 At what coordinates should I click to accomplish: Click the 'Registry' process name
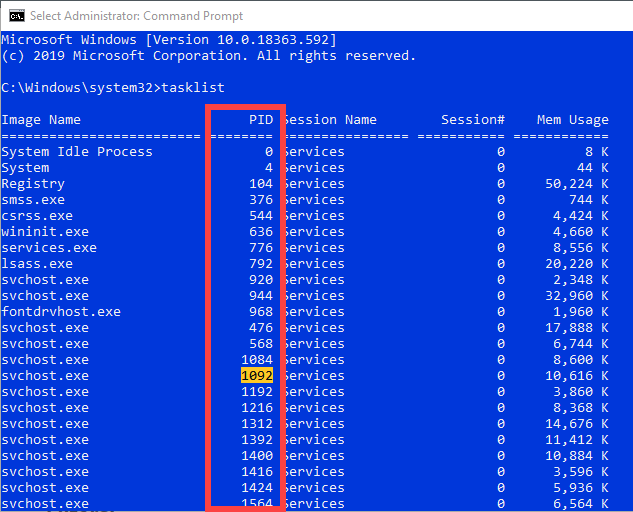click(x=33, y=184)
